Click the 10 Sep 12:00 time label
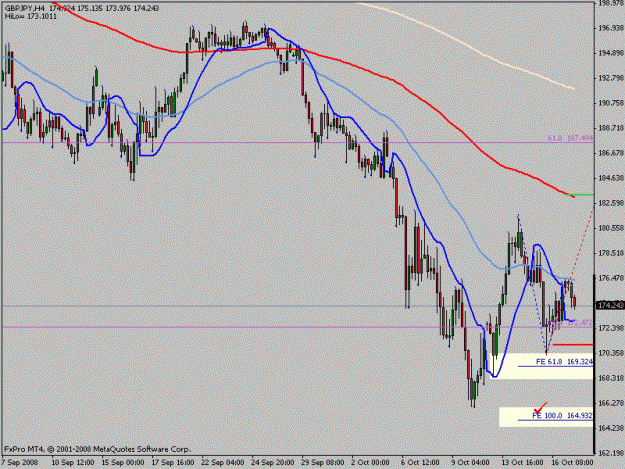The width and height of the screenshot is (625, 469). [73, 463]
